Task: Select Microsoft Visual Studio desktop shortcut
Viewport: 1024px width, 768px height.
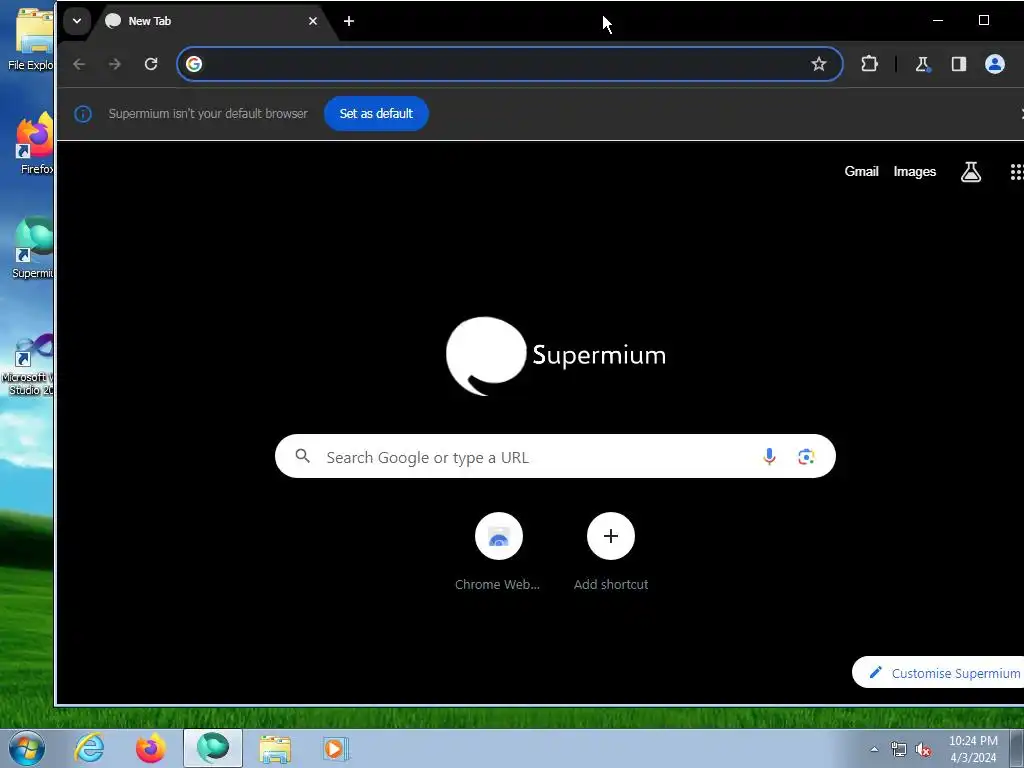Action: click(x=29, y=364)
